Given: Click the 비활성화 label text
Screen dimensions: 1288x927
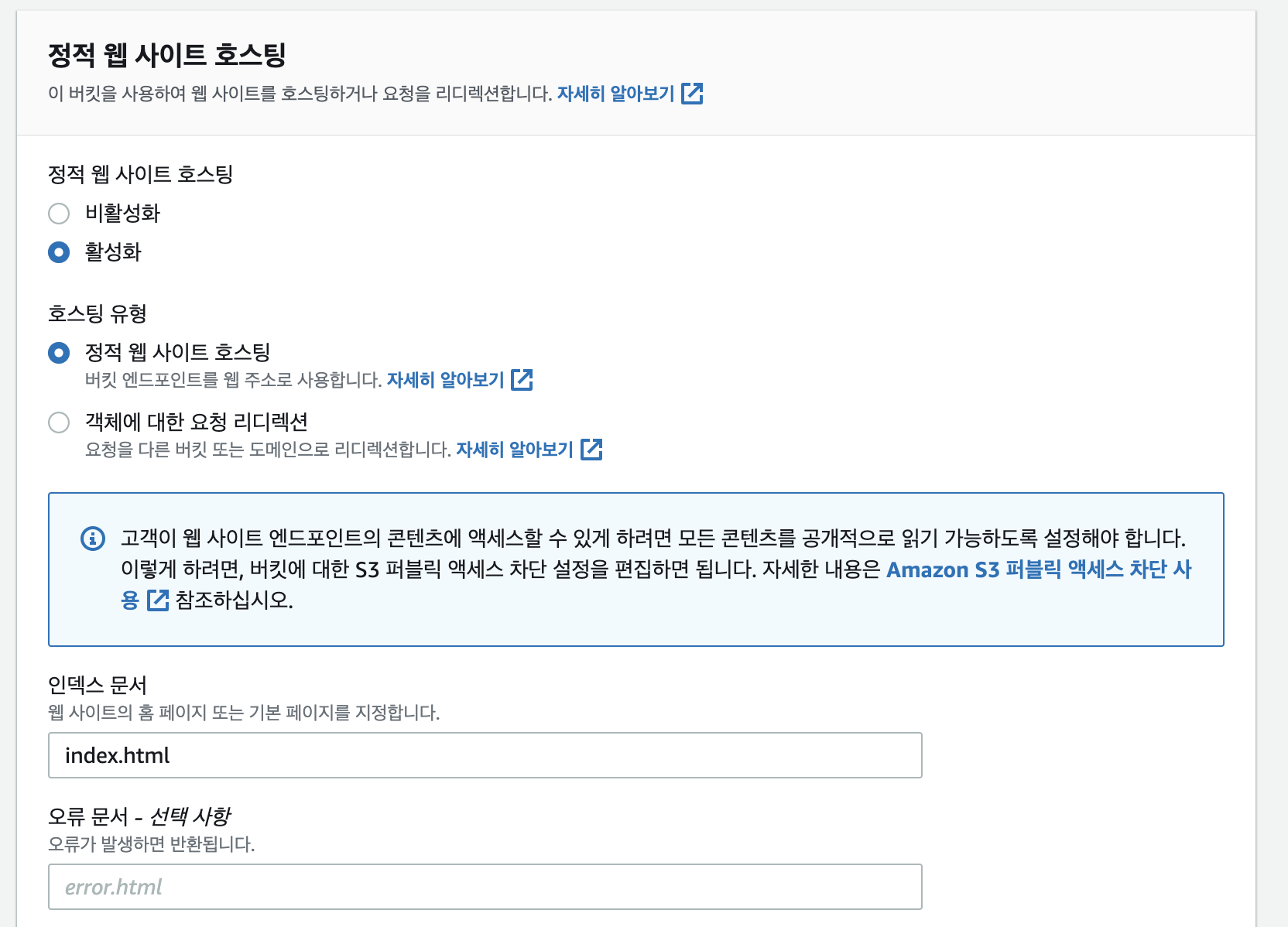Looking at the screenshot, I should 122,213.
